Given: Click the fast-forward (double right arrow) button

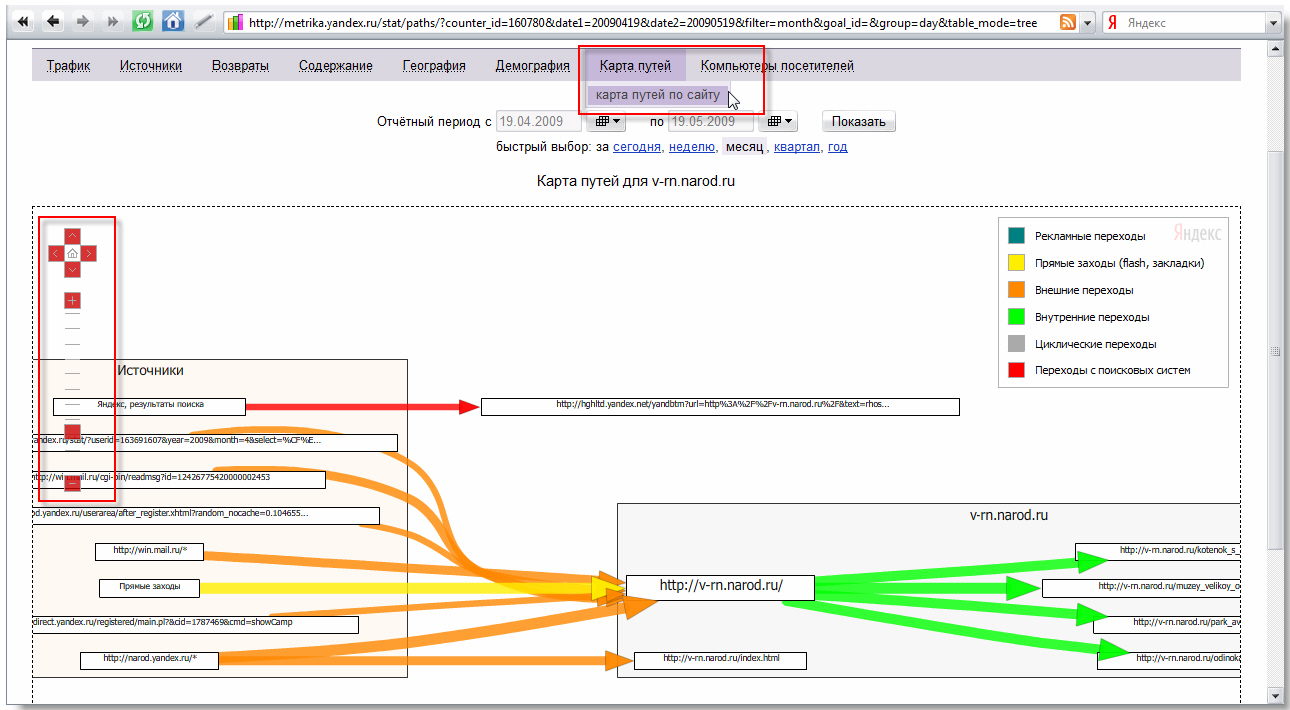Looking at the screenshot, I should (113, 21).
